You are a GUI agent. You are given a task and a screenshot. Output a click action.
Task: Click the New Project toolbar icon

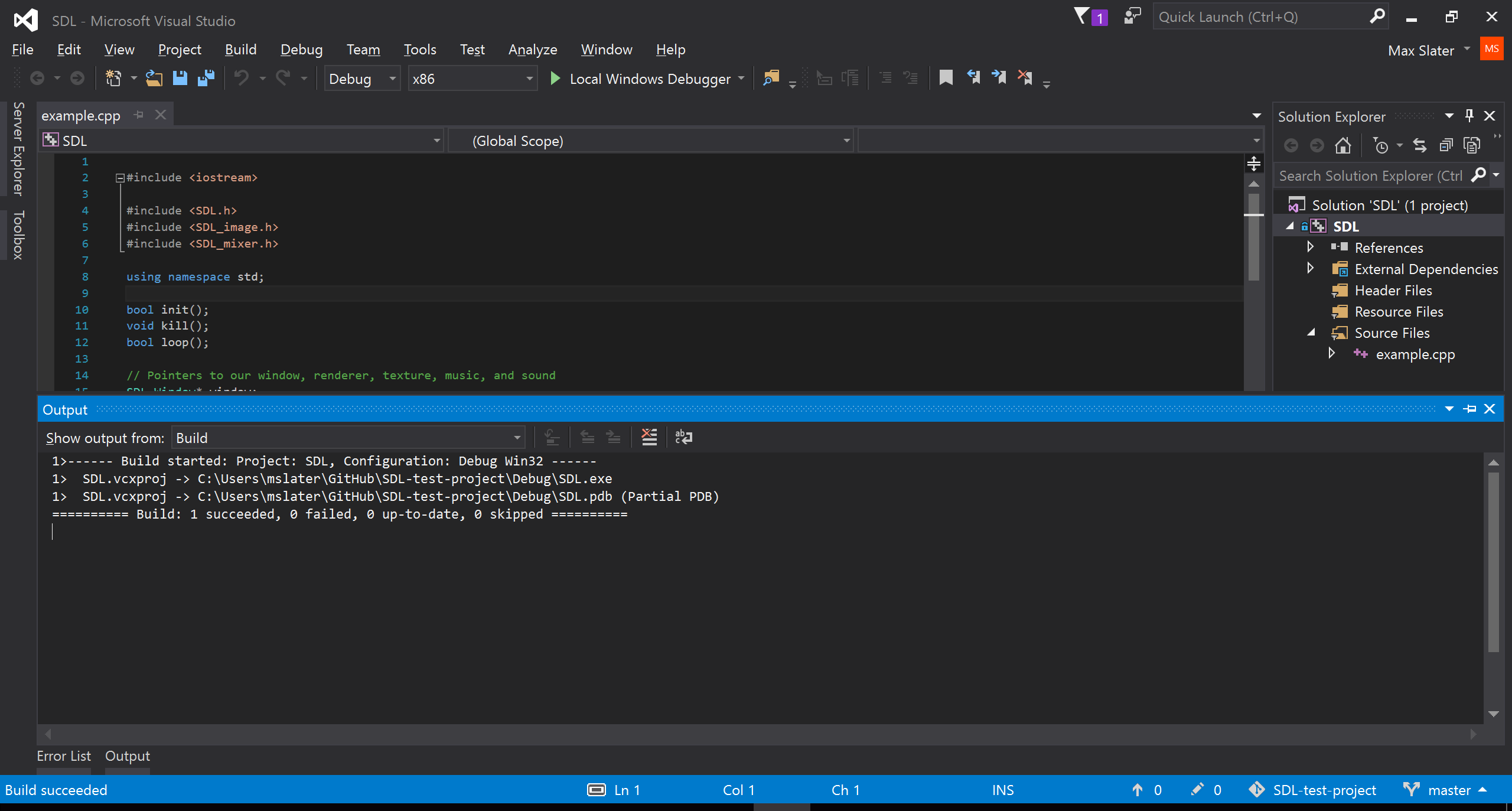point(113,78)
